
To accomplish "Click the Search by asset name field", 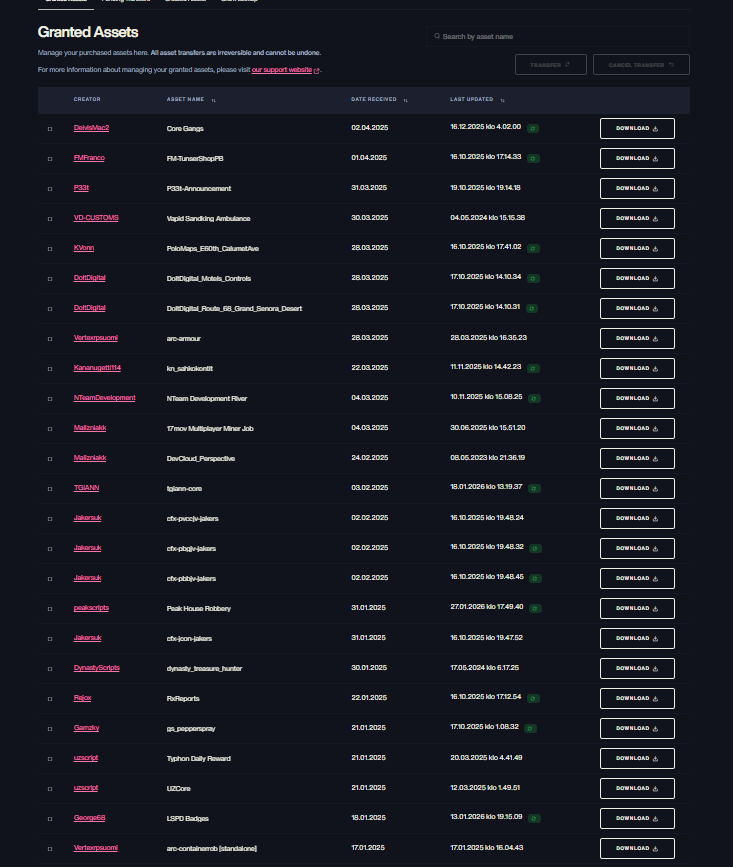I will (x=558, y=36).
